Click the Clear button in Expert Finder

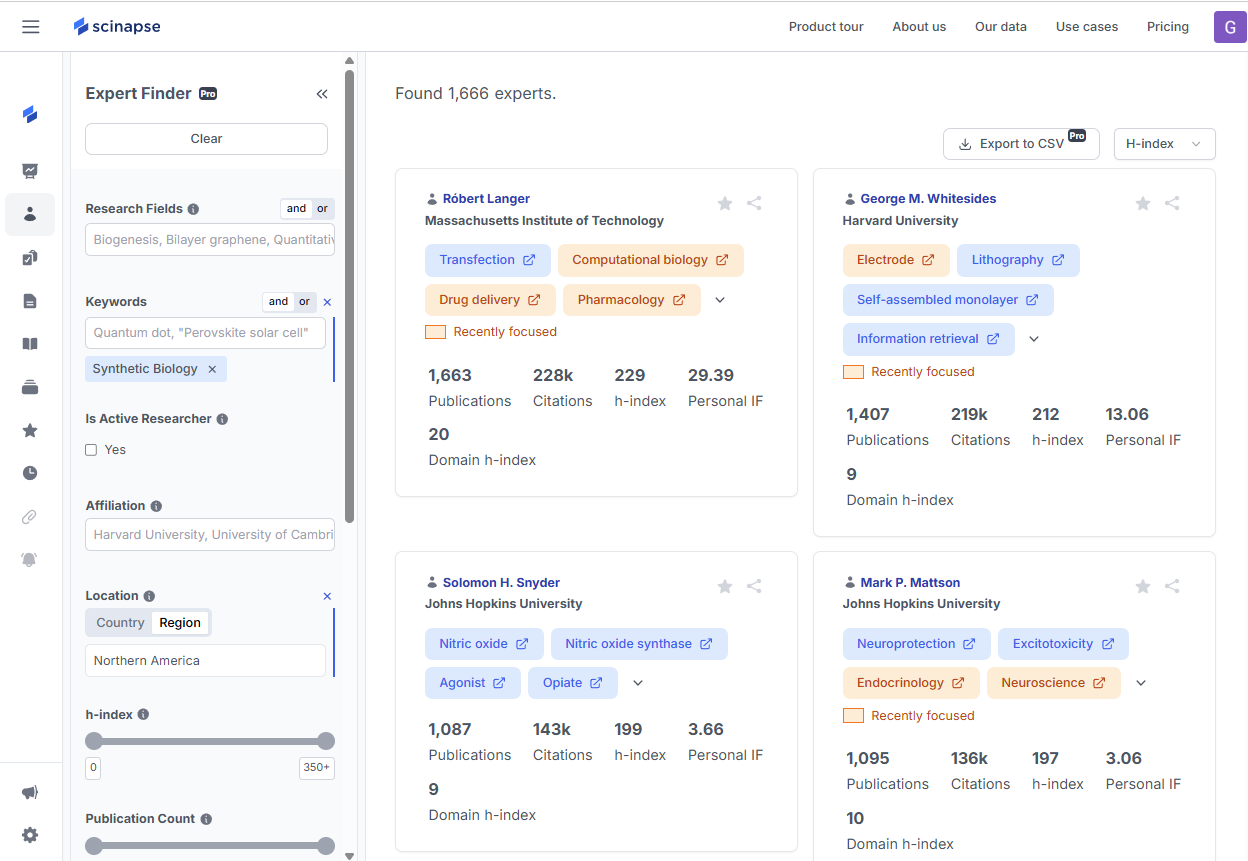(206, 139)
